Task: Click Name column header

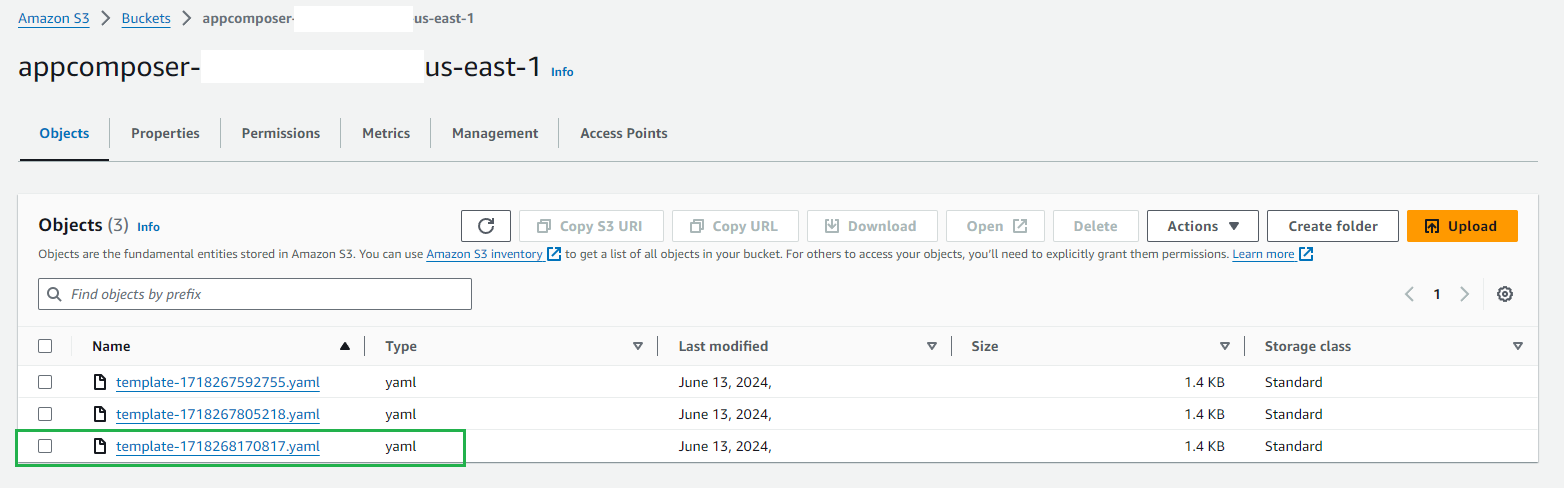Action: [111, 346]
